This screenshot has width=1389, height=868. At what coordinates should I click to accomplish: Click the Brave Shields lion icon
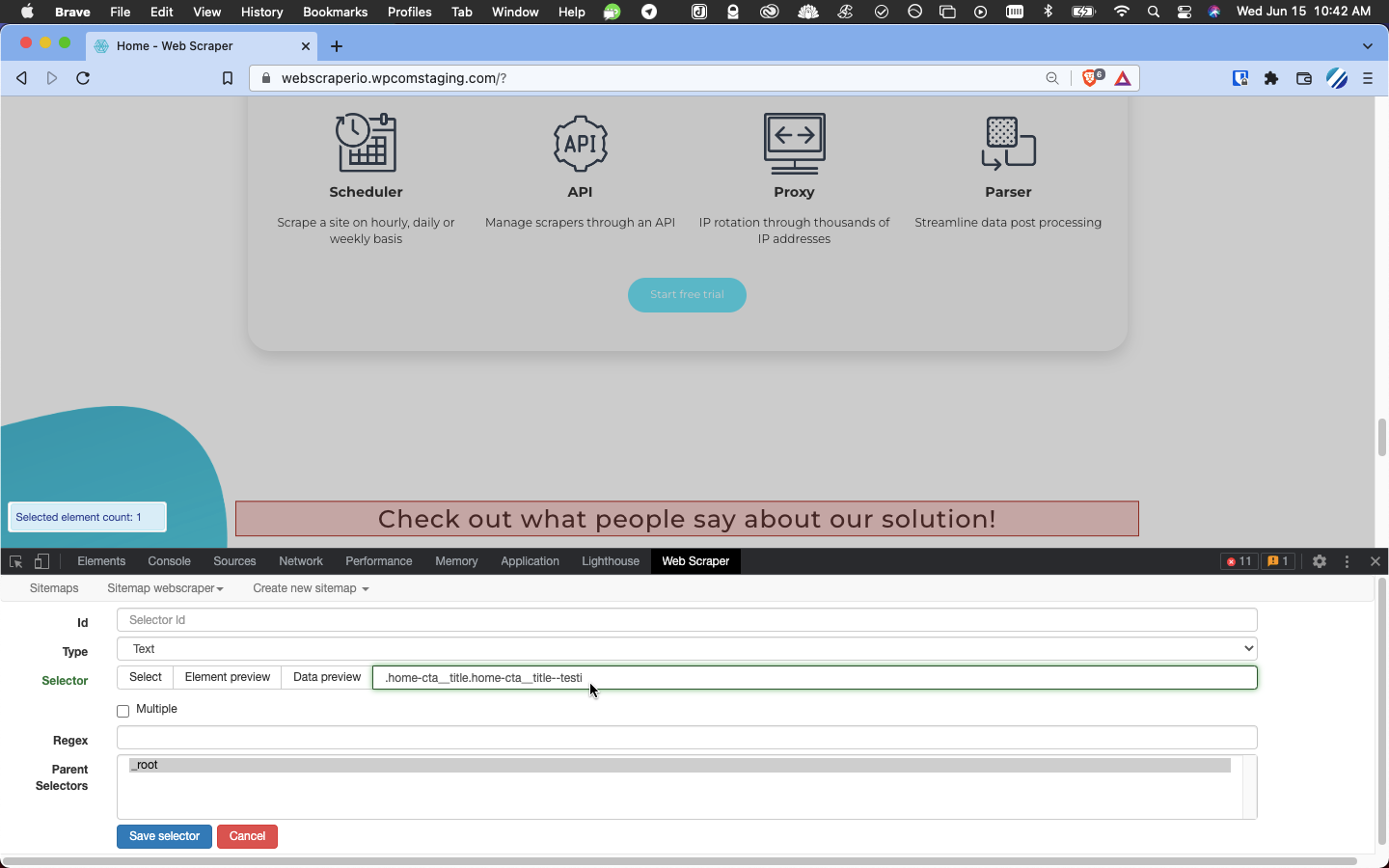1091,78
